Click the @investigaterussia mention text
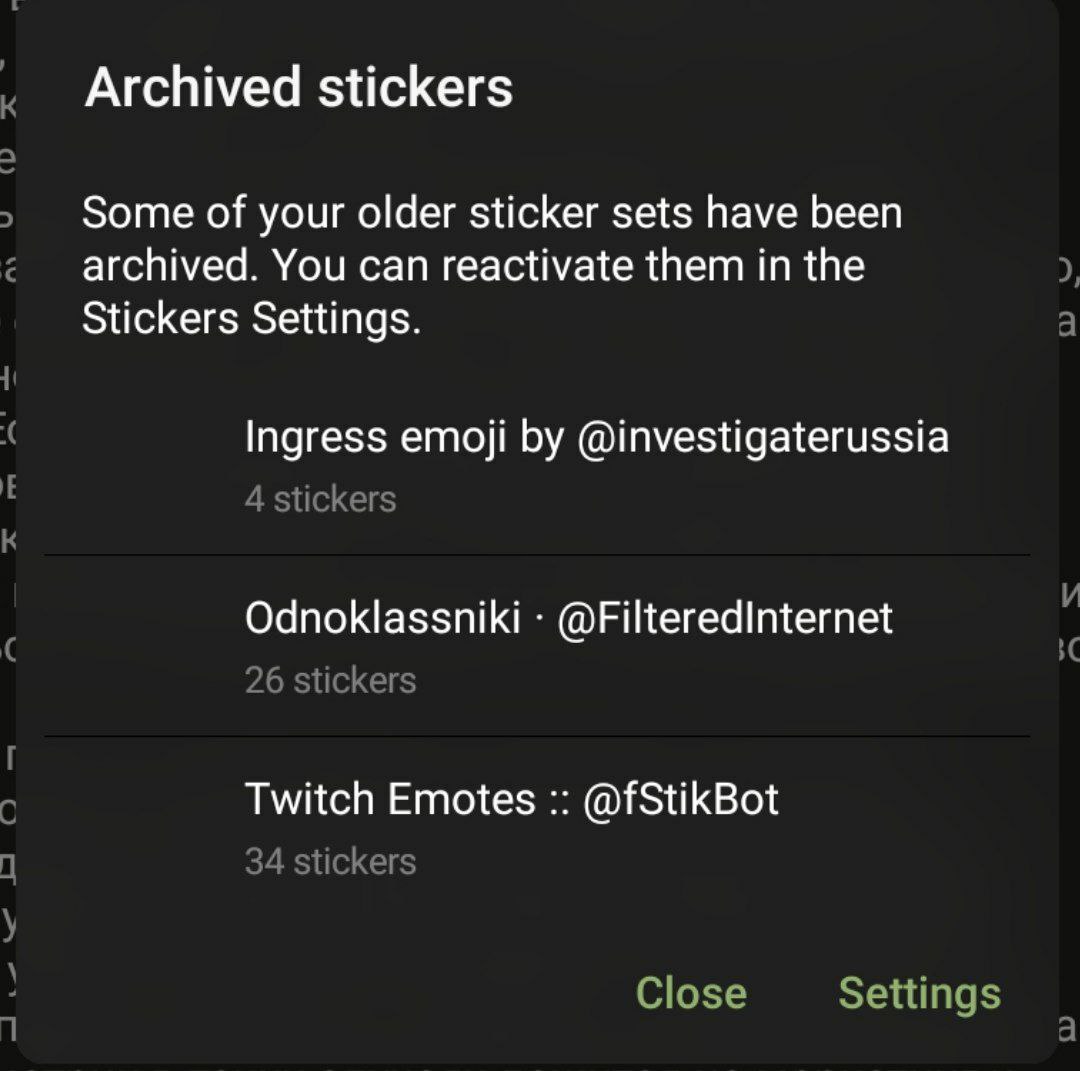The width and height of the screenshot is (1080, 1071). coord(762,438)
